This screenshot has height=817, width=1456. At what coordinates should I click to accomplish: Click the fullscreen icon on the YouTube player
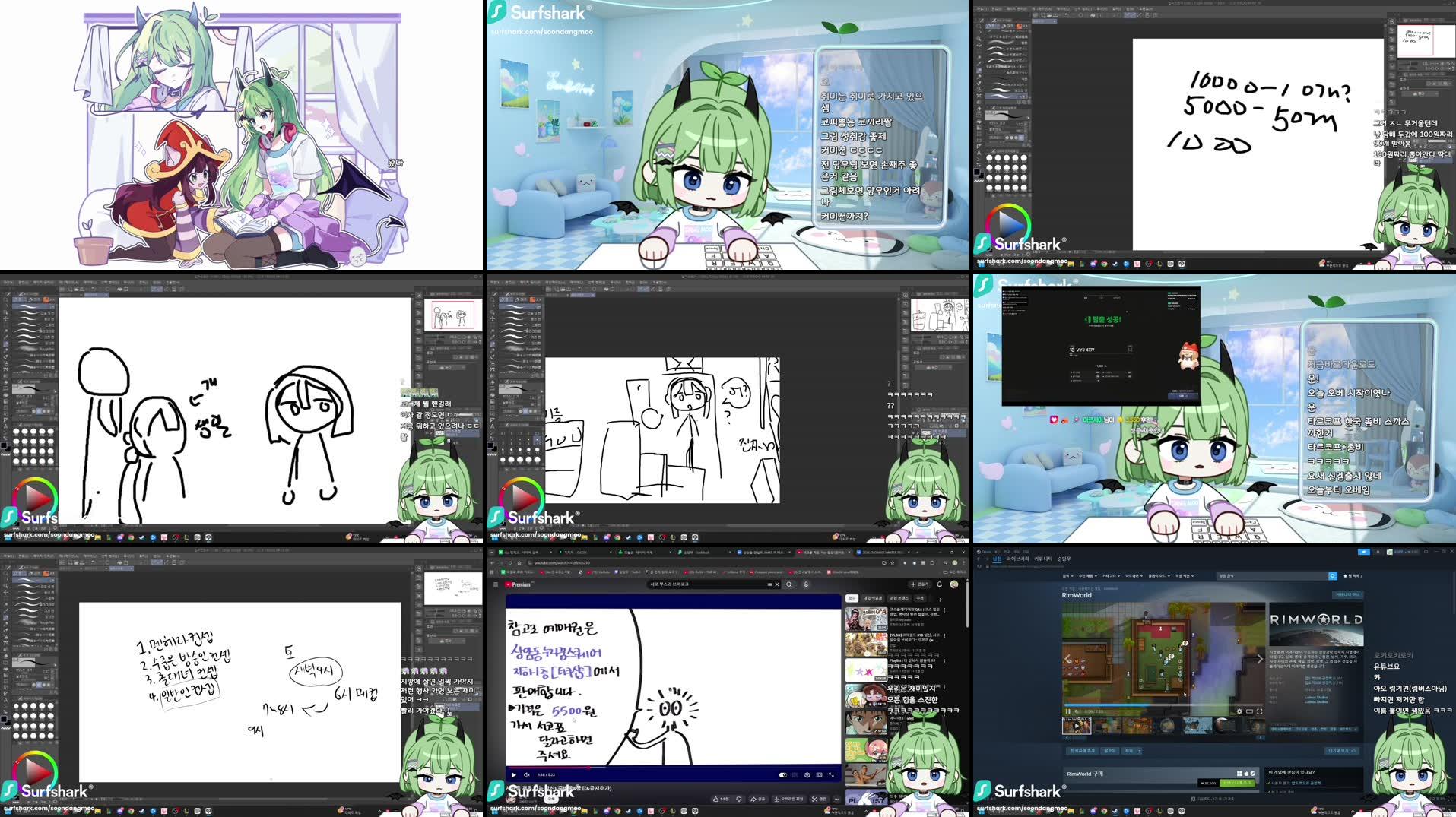point(832,775)
